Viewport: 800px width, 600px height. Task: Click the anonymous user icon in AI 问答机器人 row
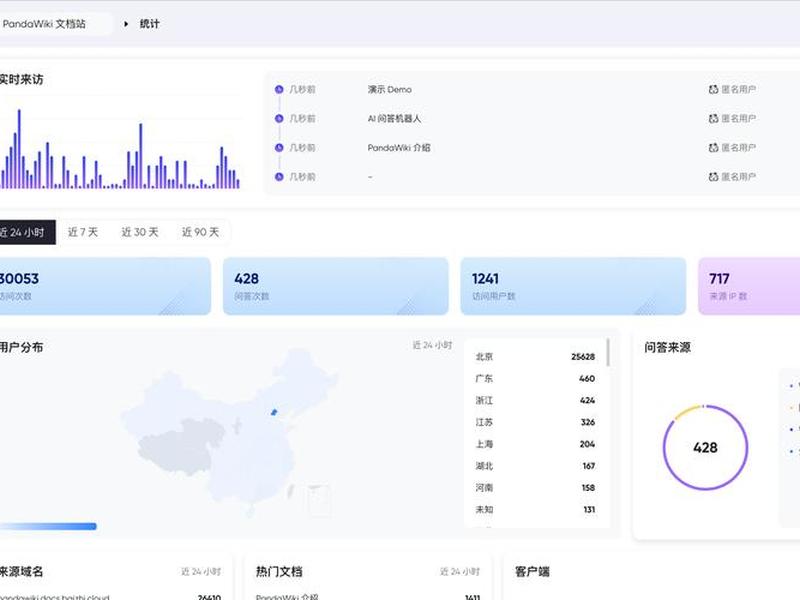coord(713,118)
